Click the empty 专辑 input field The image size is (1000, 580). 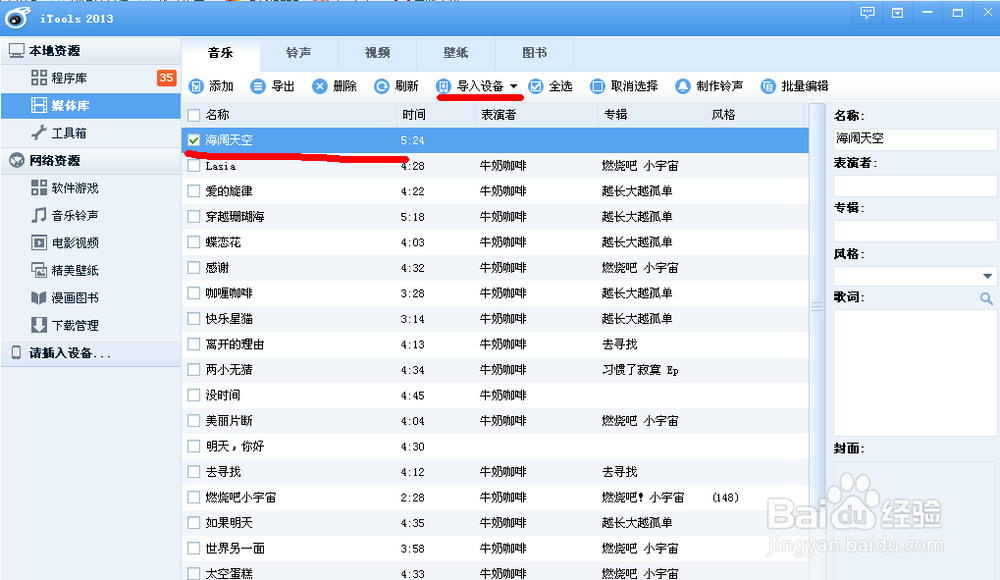(x=915, y=230)
